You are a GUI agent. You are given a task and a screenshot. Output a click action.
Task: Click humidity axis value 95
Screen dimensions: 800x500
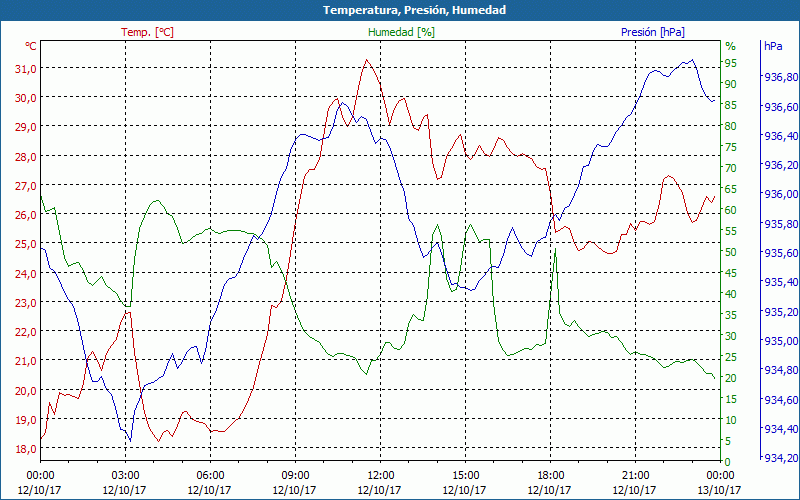[x=731, y=63]
